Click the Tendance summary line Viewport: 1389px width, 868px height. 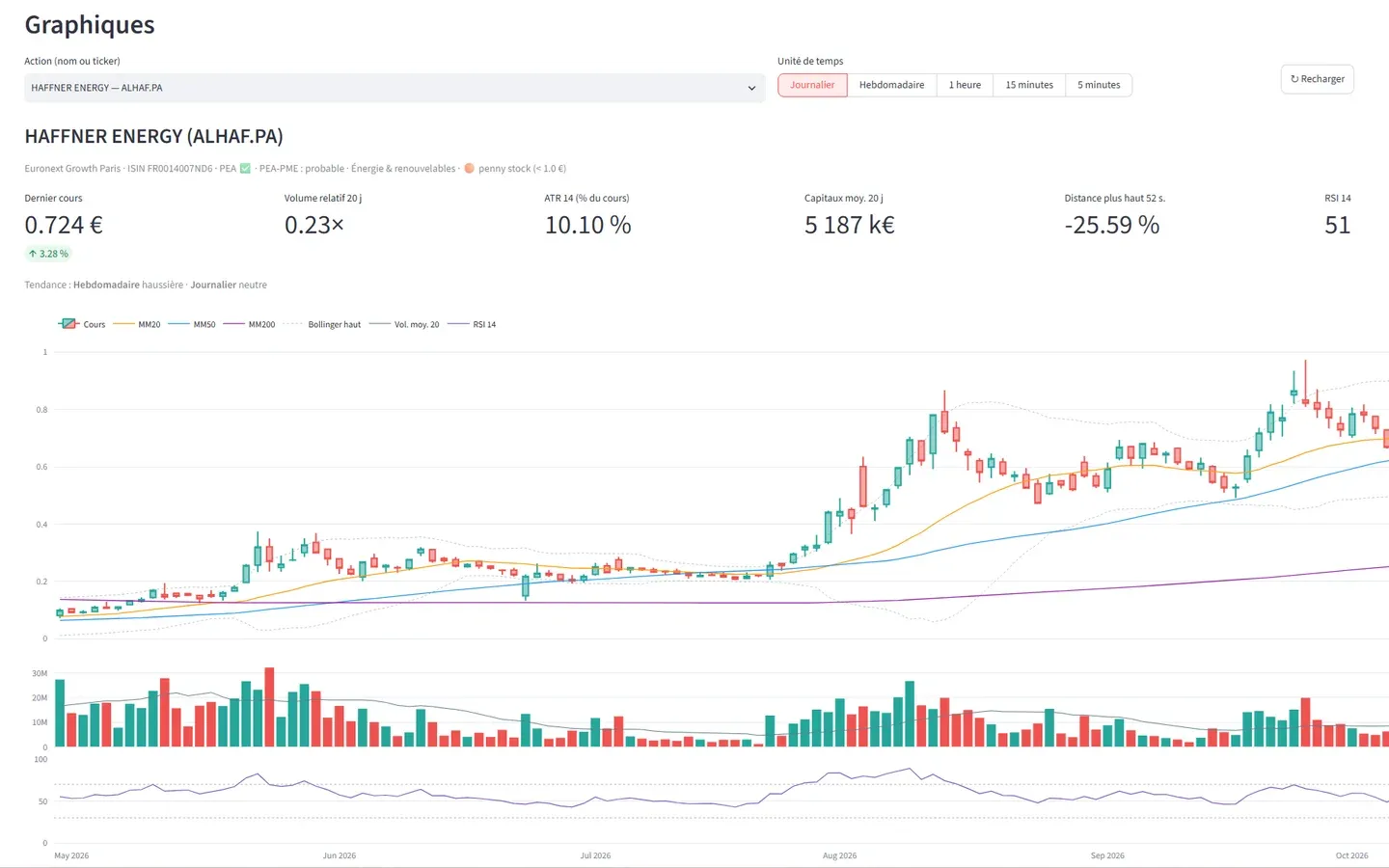click(146, 285)
